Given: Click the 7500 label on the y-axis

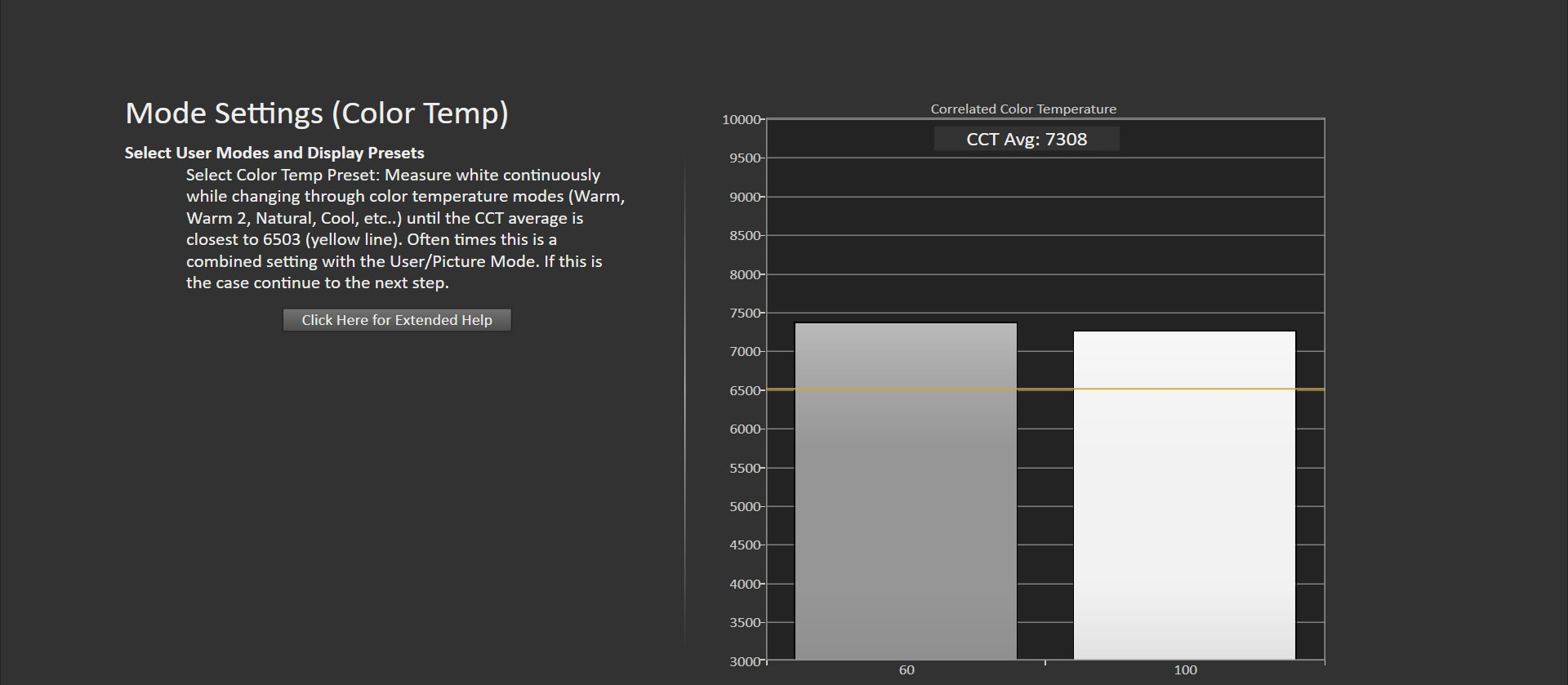Looking at the screenshot, I should pos(744,314).
